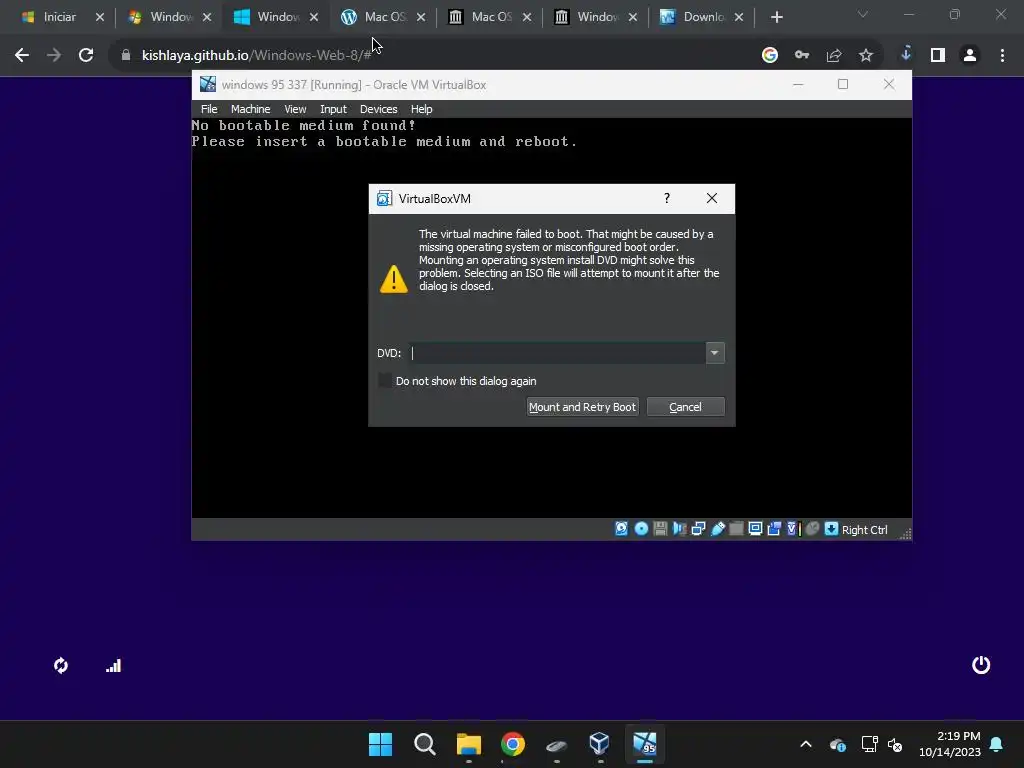This screenshot has height=768, width=1024.
Task: Open File Explorer from taskbar
Action: (468, 744)
